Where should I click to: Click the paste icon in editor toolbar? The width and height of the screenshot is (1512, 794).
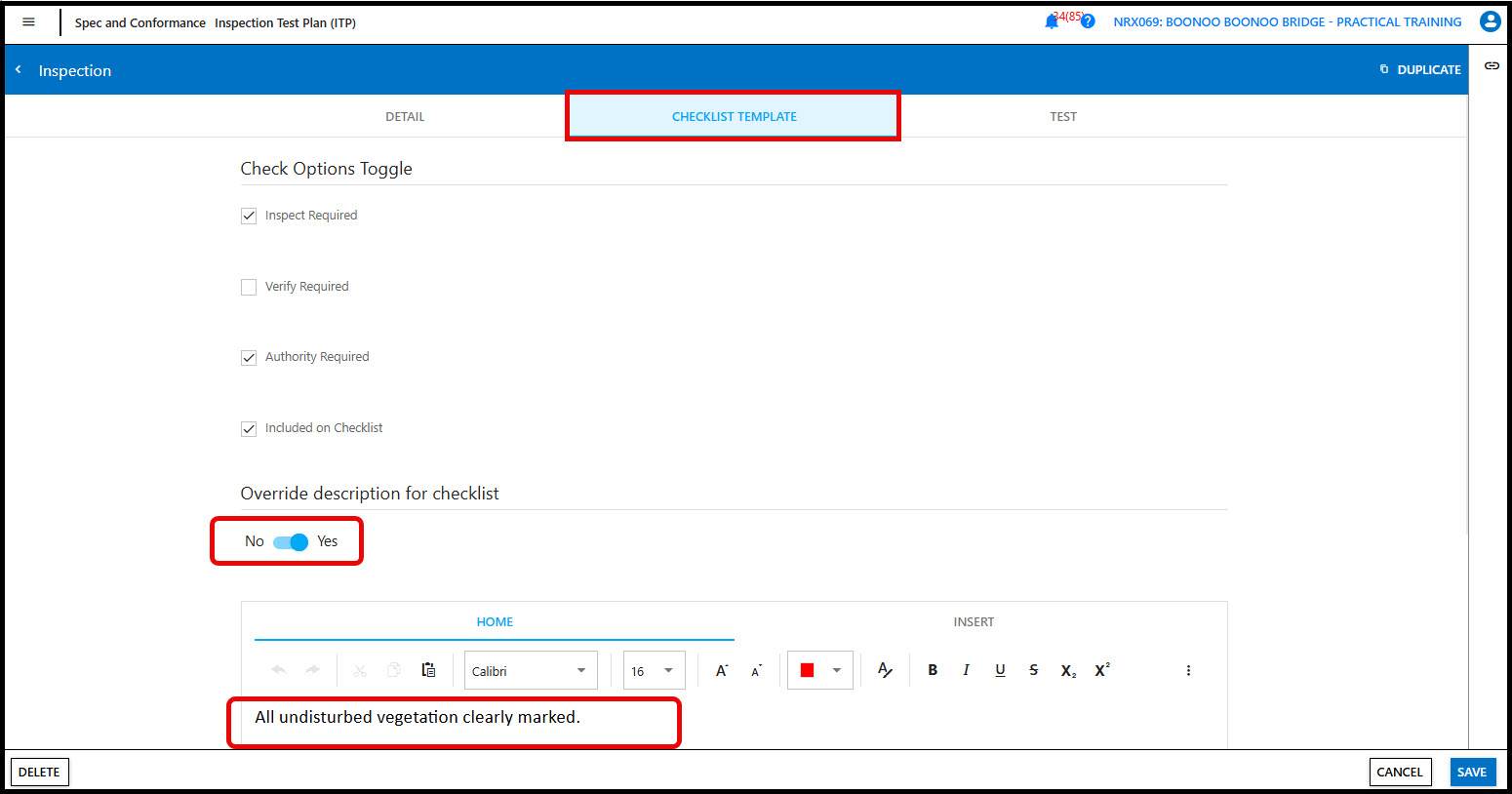(x=428, y=670)
